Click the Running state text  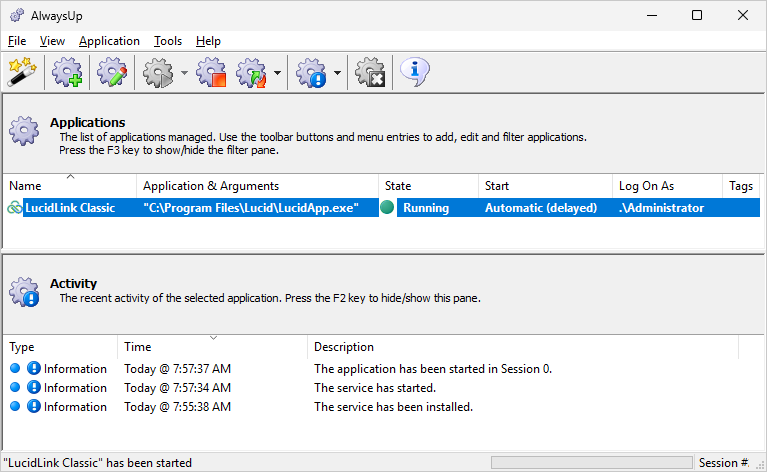click(x=426, y=208)
